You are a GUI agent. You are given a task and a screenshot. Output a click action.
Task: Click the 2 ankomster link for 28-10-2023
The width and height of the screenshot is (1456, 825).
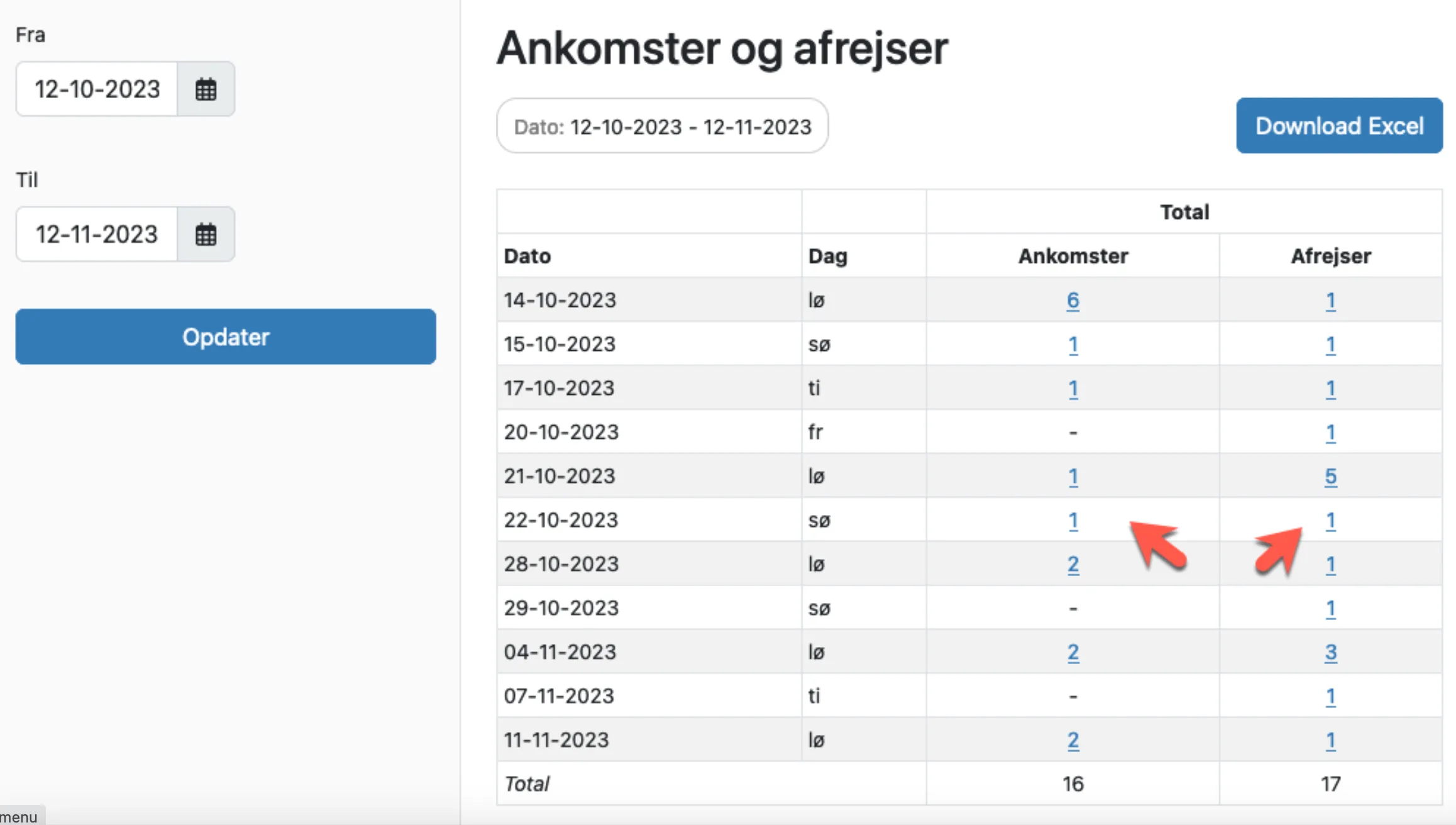coord(1072,564)
